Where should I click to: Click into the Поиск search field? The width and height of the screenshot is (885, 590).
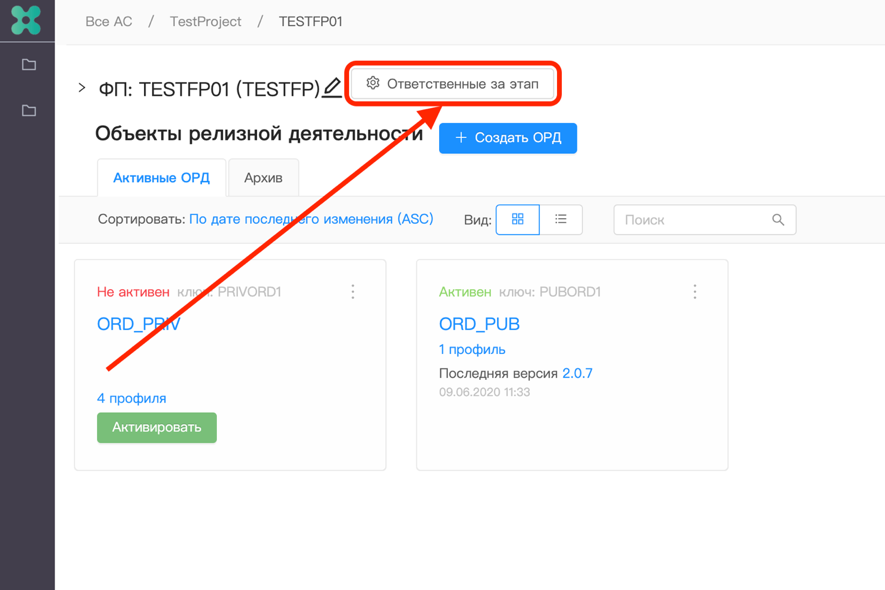click(692, 220)
